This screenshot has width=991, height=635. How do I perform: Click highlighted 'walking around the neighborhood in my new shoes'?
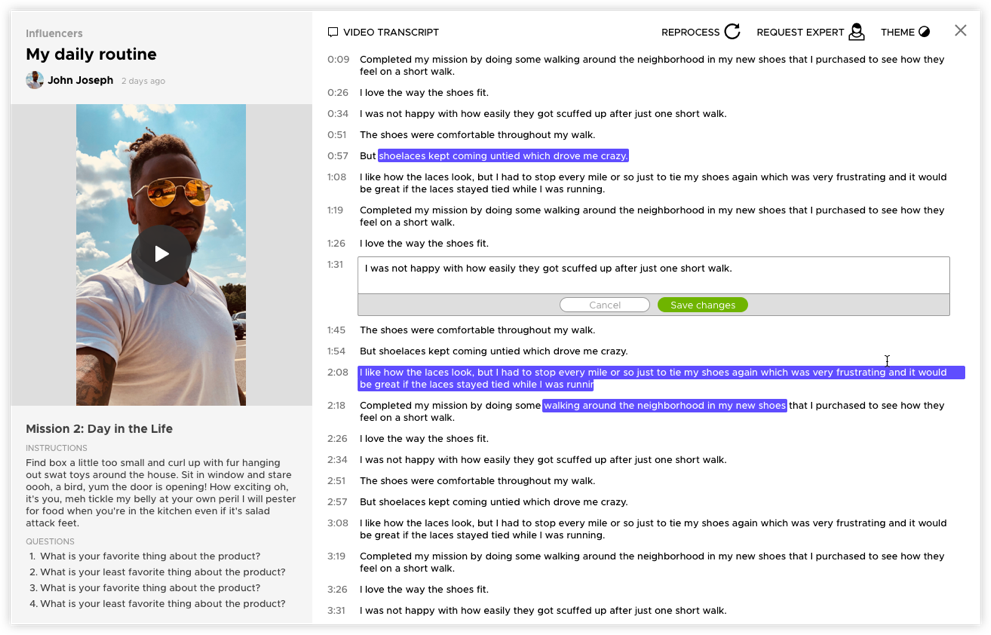click(664, 406)
